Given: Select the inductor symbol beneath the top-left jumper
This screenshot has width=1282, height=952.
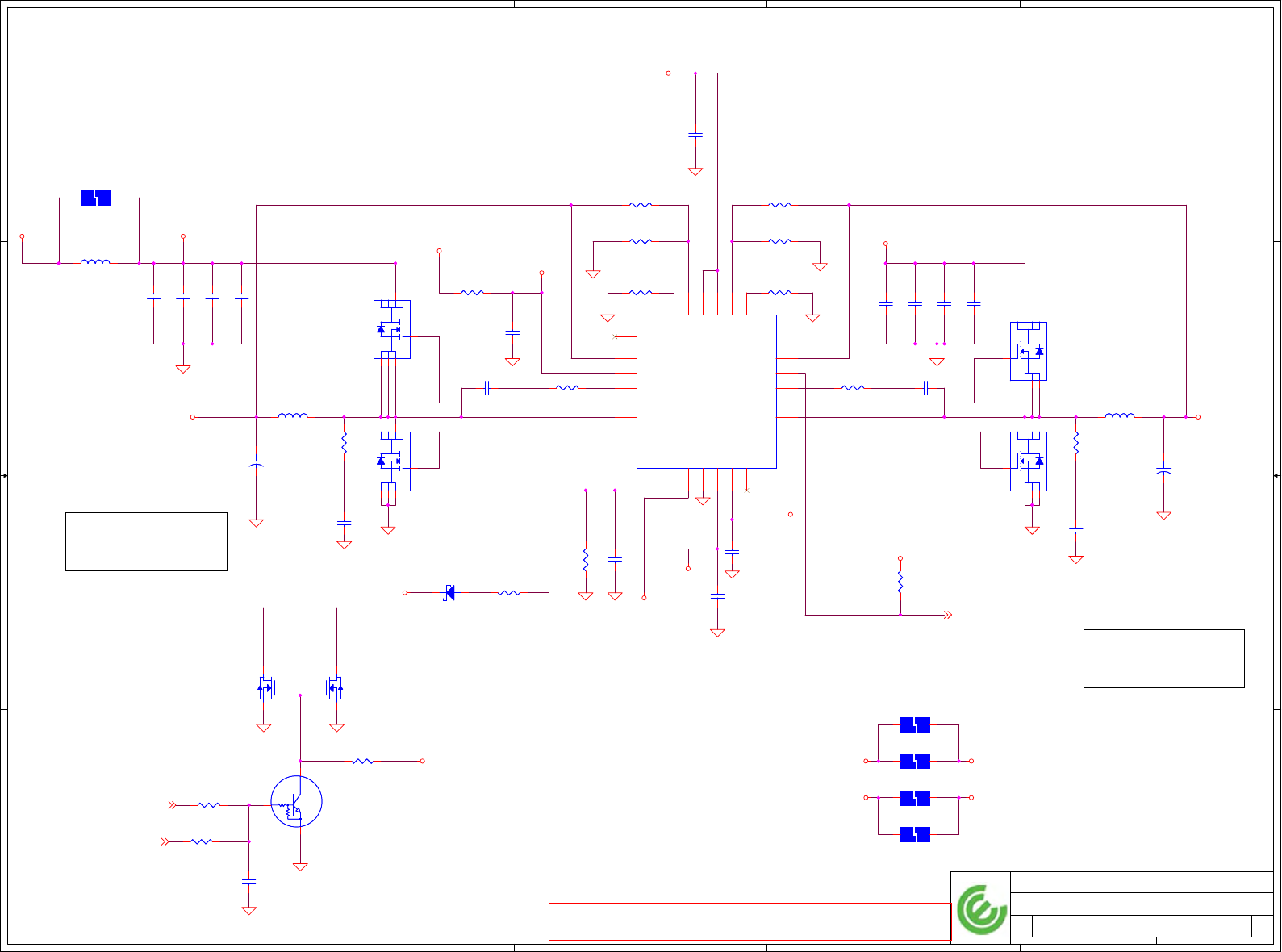Looking at the screenshot, I should tap(95, 261).
